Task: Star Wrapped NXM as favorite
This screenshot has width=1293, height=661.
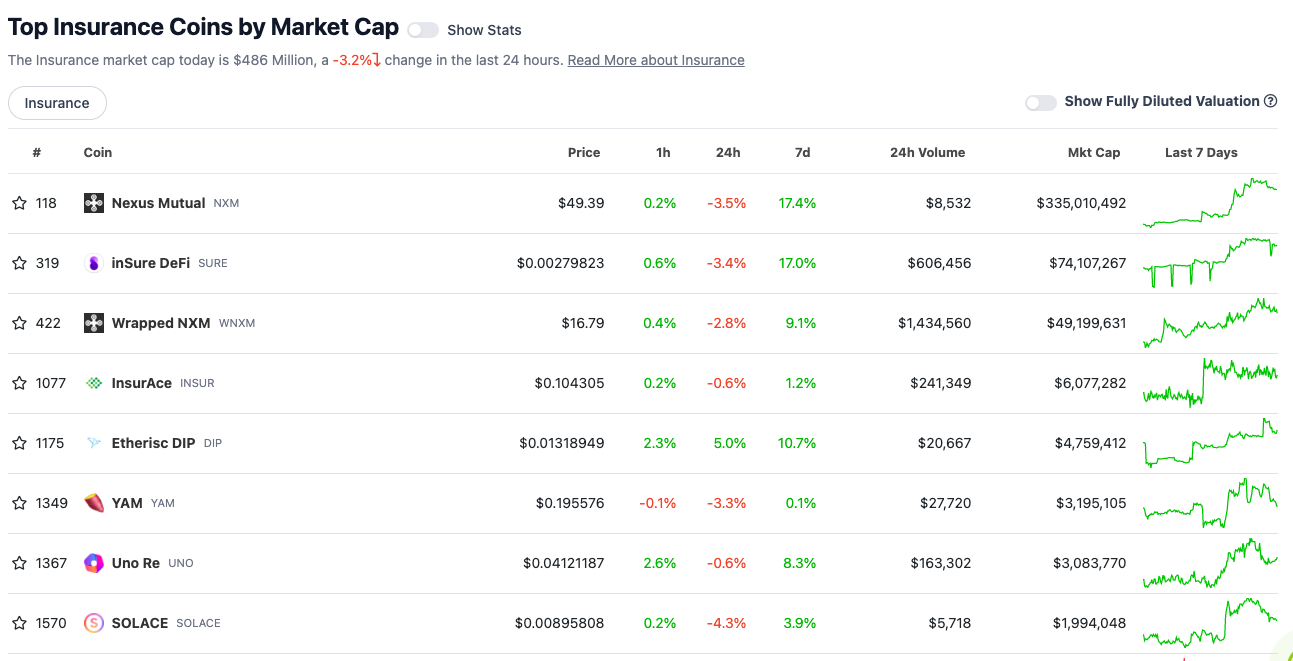Action: [19, 323]
